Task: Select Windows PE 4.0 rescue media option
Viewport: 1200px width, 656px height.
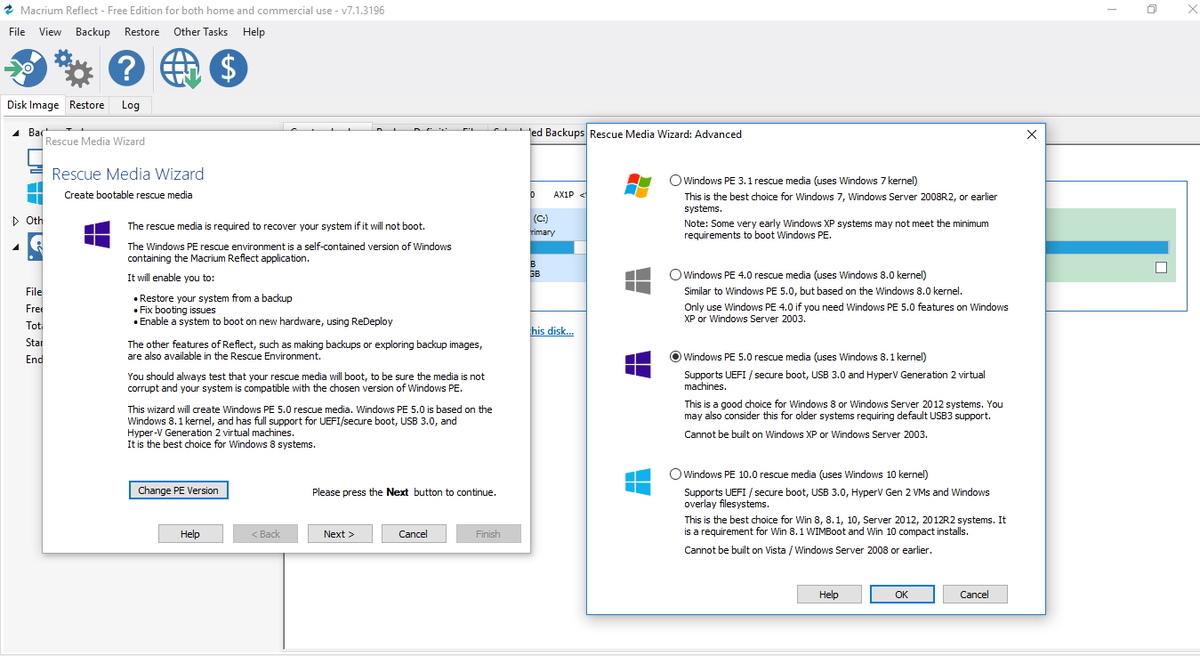Action: (x=676, y=274)
